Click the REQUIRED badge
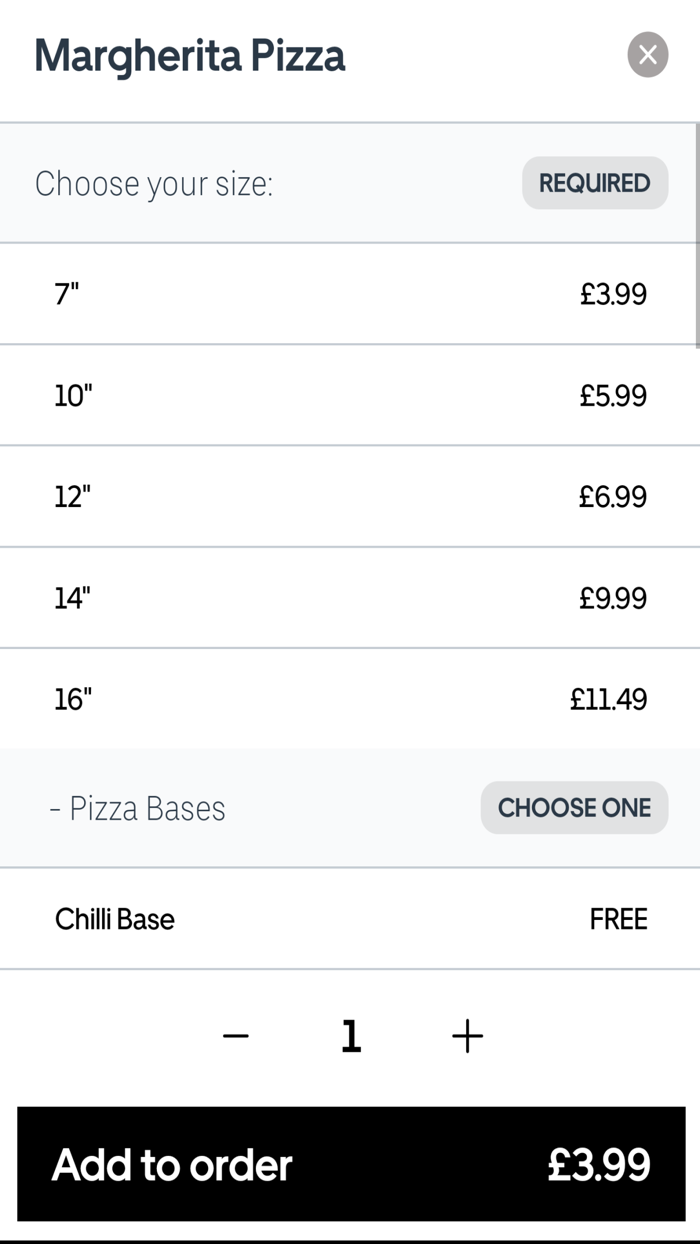Image resolution: width=700 pixels, height=1244 pixels. click(x=594, y=183)
